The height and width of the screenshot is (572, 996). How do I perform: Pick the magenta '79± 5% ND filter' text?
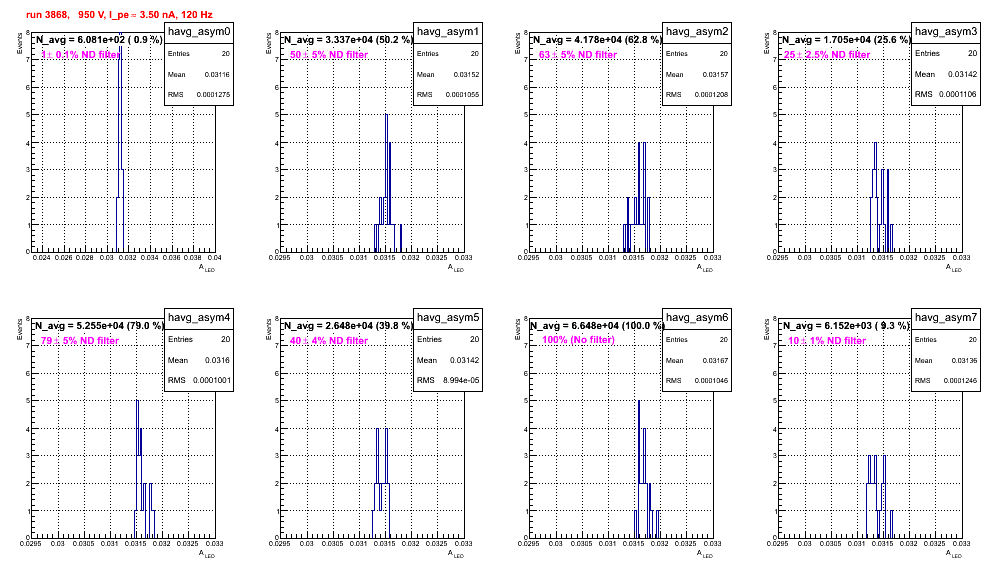(80, 341)
